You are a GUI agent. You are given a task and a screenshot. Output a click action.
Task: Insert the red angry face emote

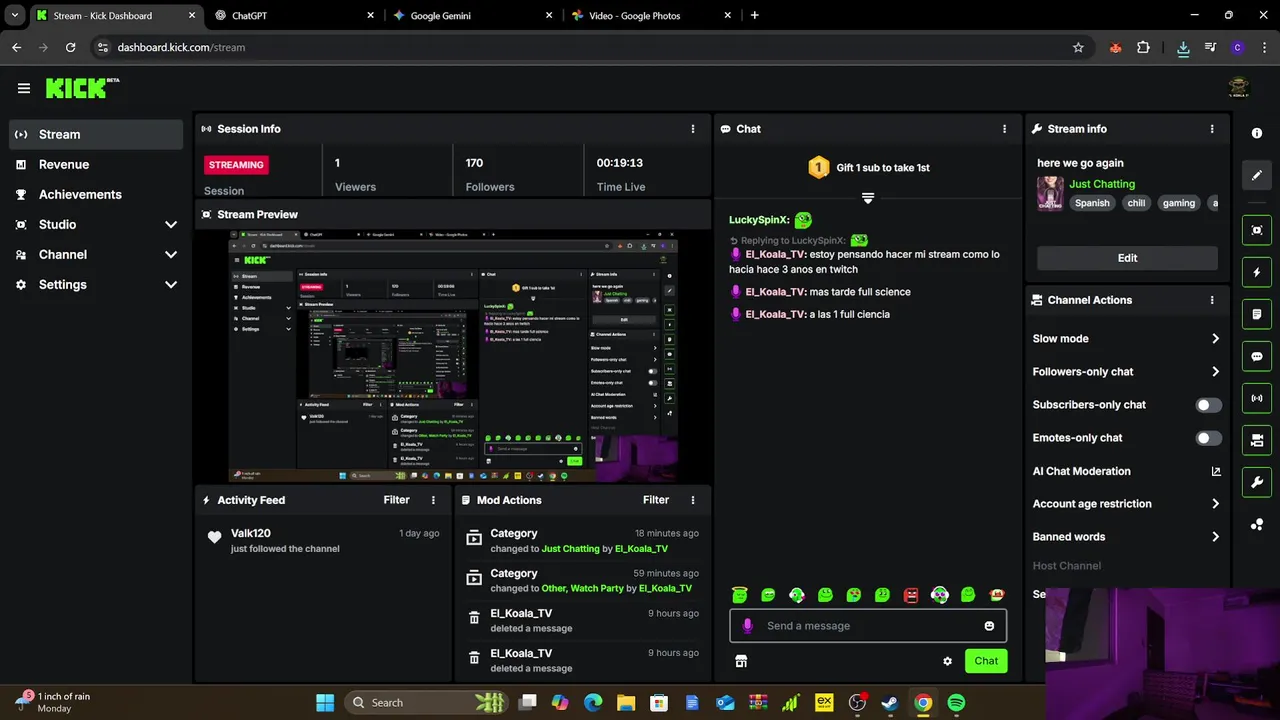[911, 595]
